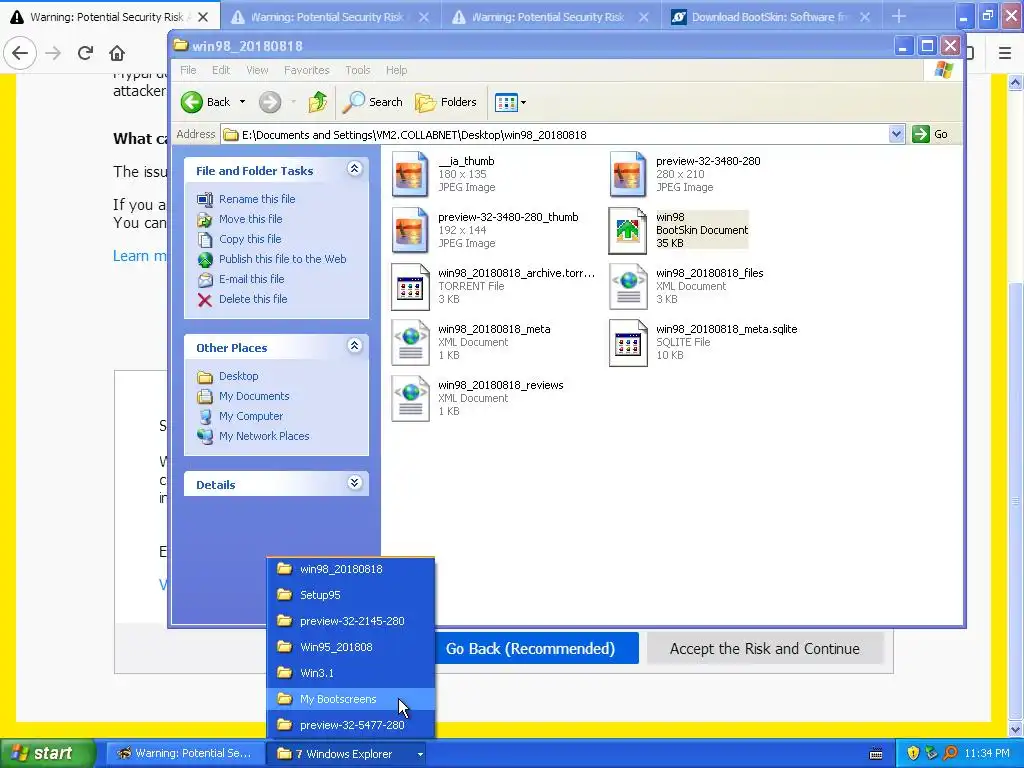The width and height of the screenshot is (1024, 768).
Task: Open the Views dropdown button
Action: tap(510, 102)
